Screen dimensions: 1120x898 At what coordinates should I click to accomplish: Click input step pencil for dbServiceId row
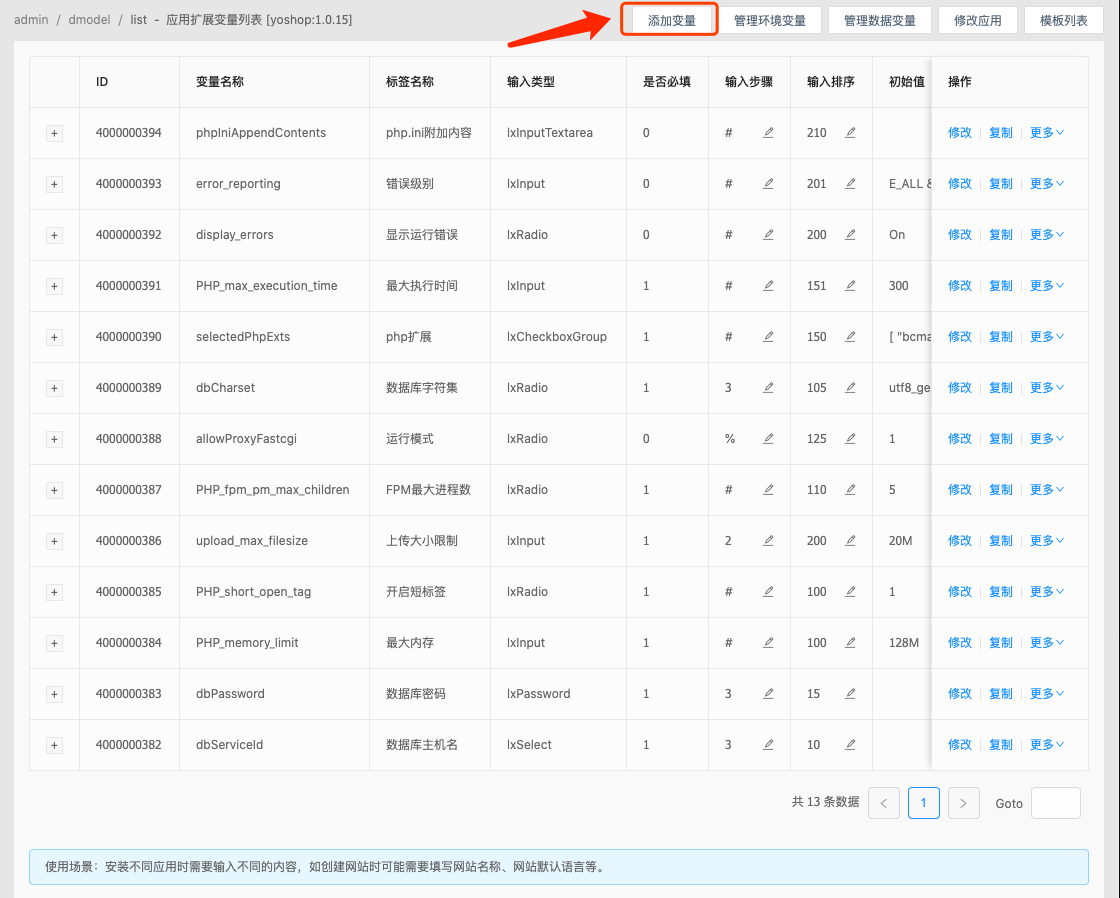click(768, 745)
